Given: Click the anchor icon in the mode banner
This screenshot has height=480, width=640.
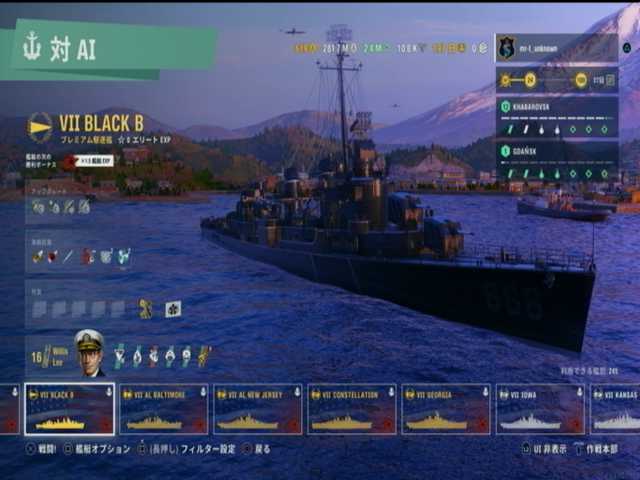Looking at the screenshot, I should point(32,46).
